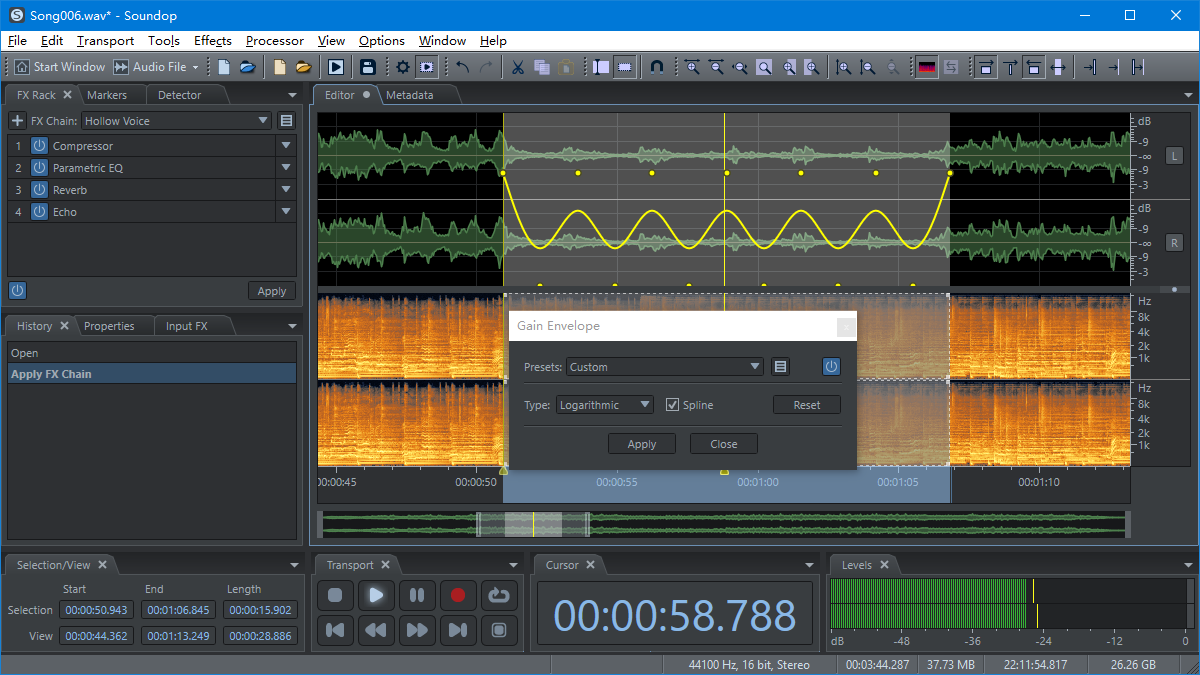Click the right channel R indicator

pyautogui.click(x=1174, y=241)
